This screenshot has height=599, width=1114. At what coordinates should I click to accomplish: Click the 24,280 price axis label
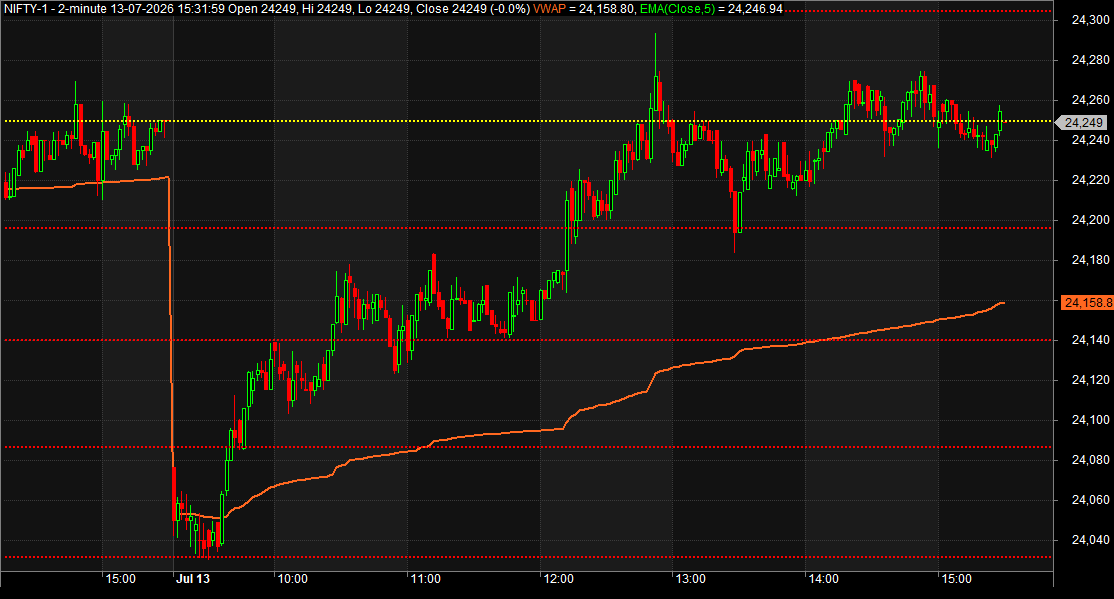pos(1090,60)
